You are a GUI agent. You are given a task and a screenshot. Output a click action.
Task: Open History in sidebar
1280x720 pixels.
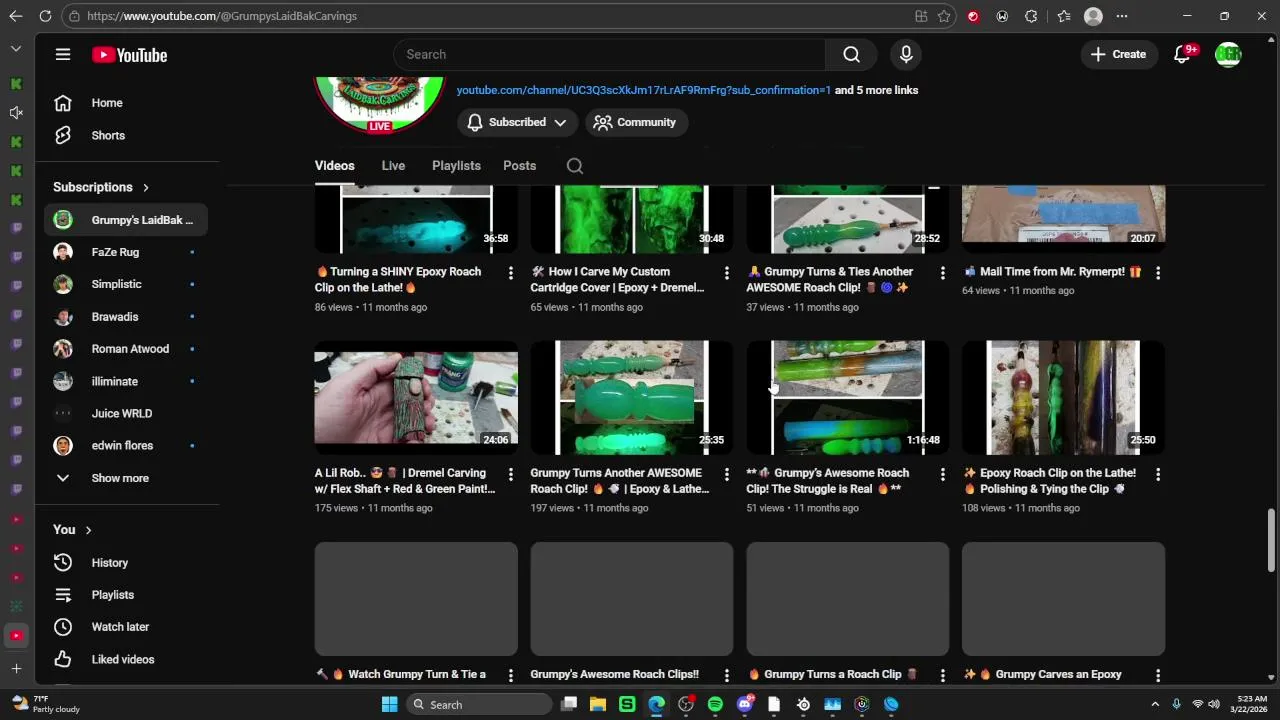pyautogui.click(x=126, y=563)
